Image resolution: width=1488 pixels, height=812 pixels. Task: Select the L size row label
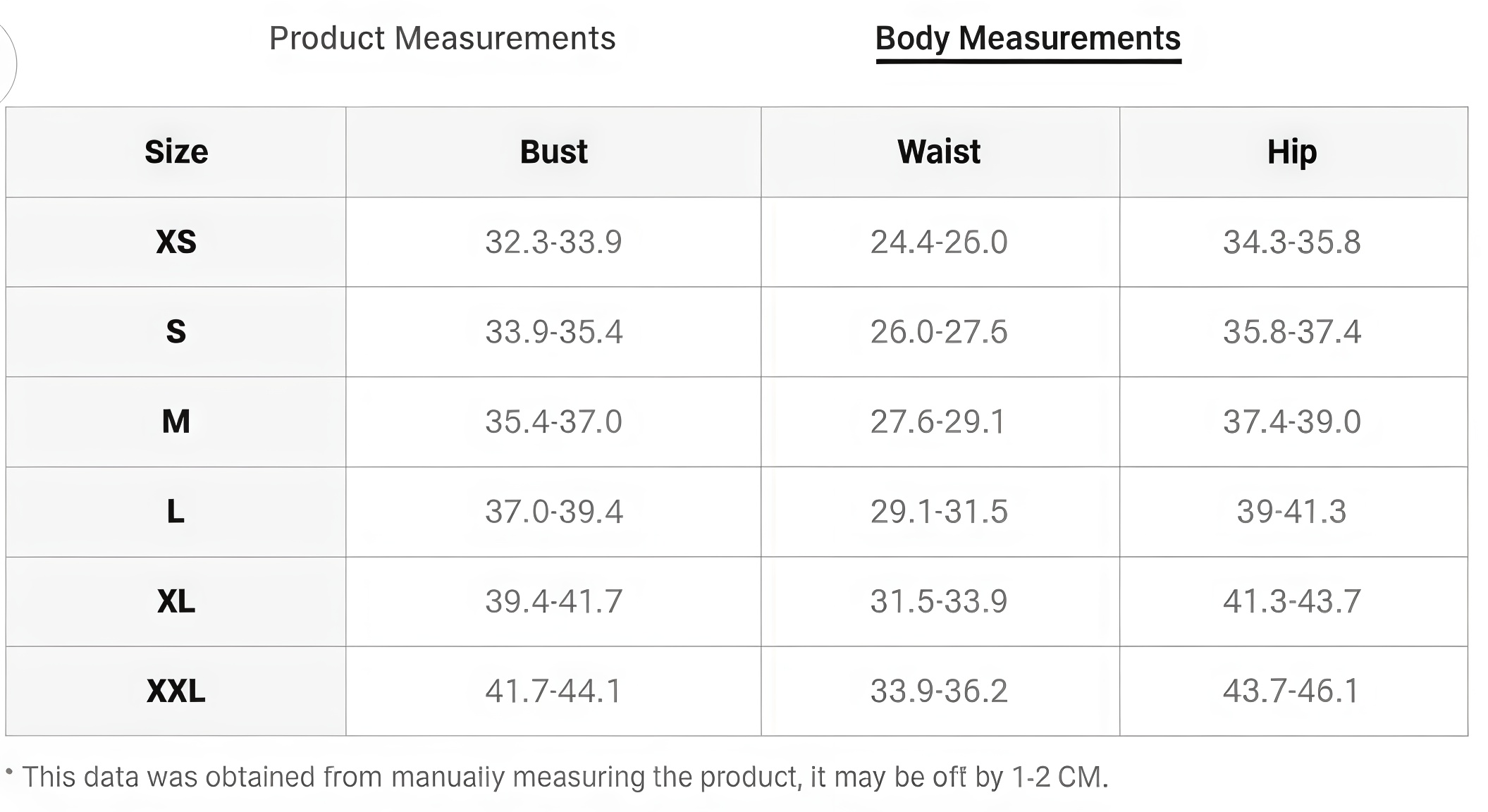[x=176, y=511]
